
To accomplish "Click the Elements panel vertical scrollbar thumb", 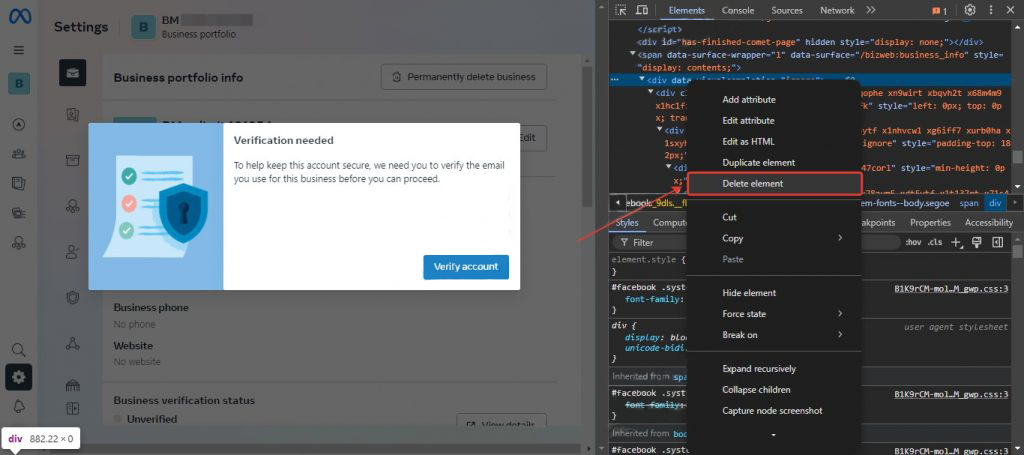I will [1017, 157].
